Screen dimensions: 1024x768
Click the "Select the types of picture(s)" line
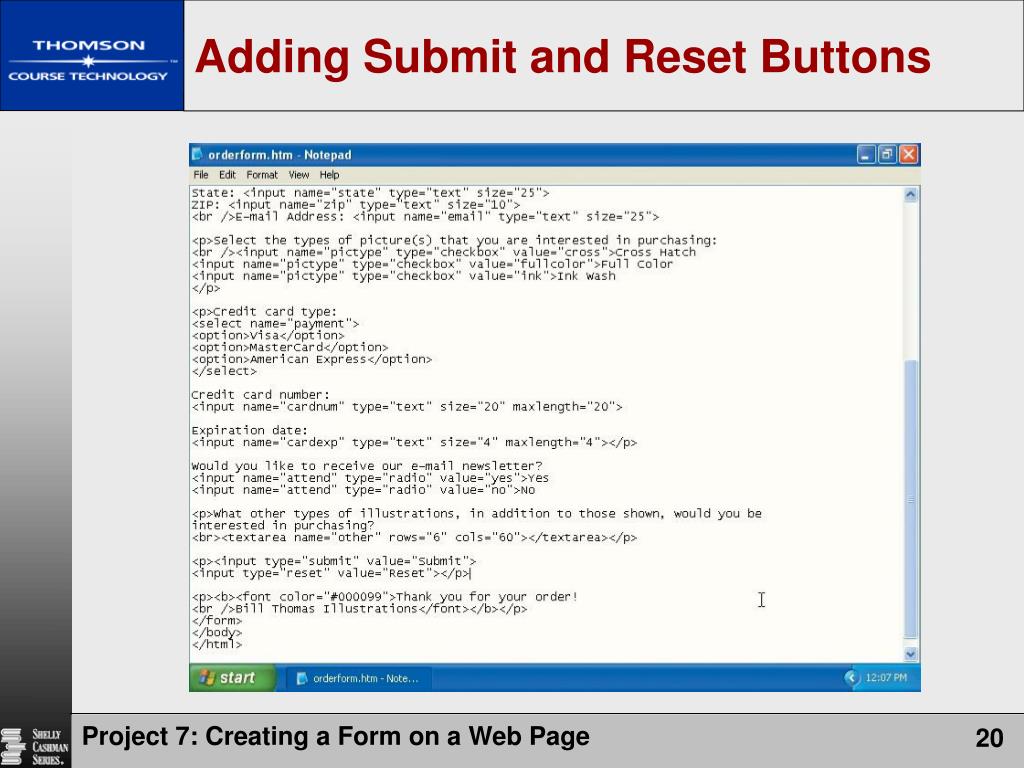[x=455, y=241]
